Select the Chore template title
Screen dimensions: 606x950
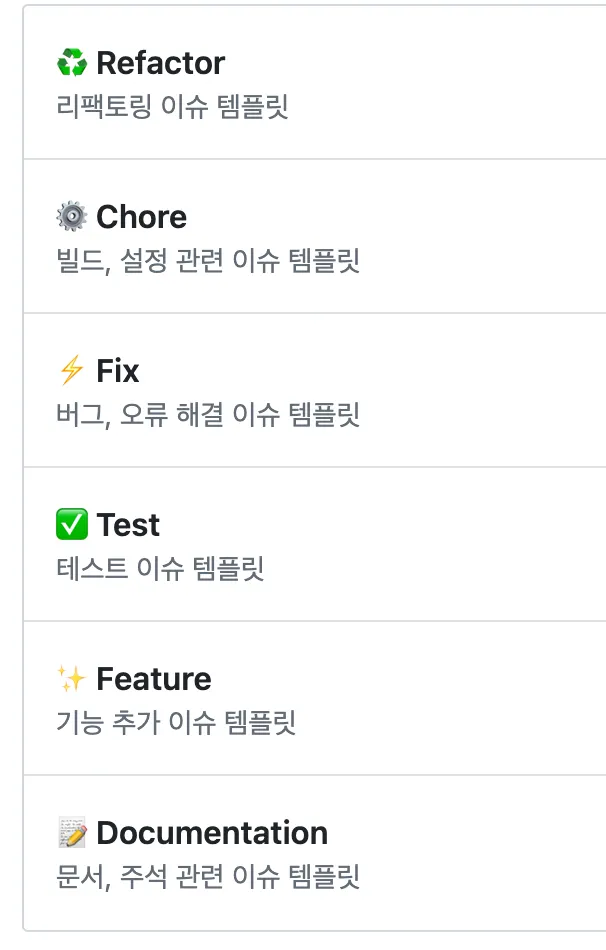coord(141,218)
